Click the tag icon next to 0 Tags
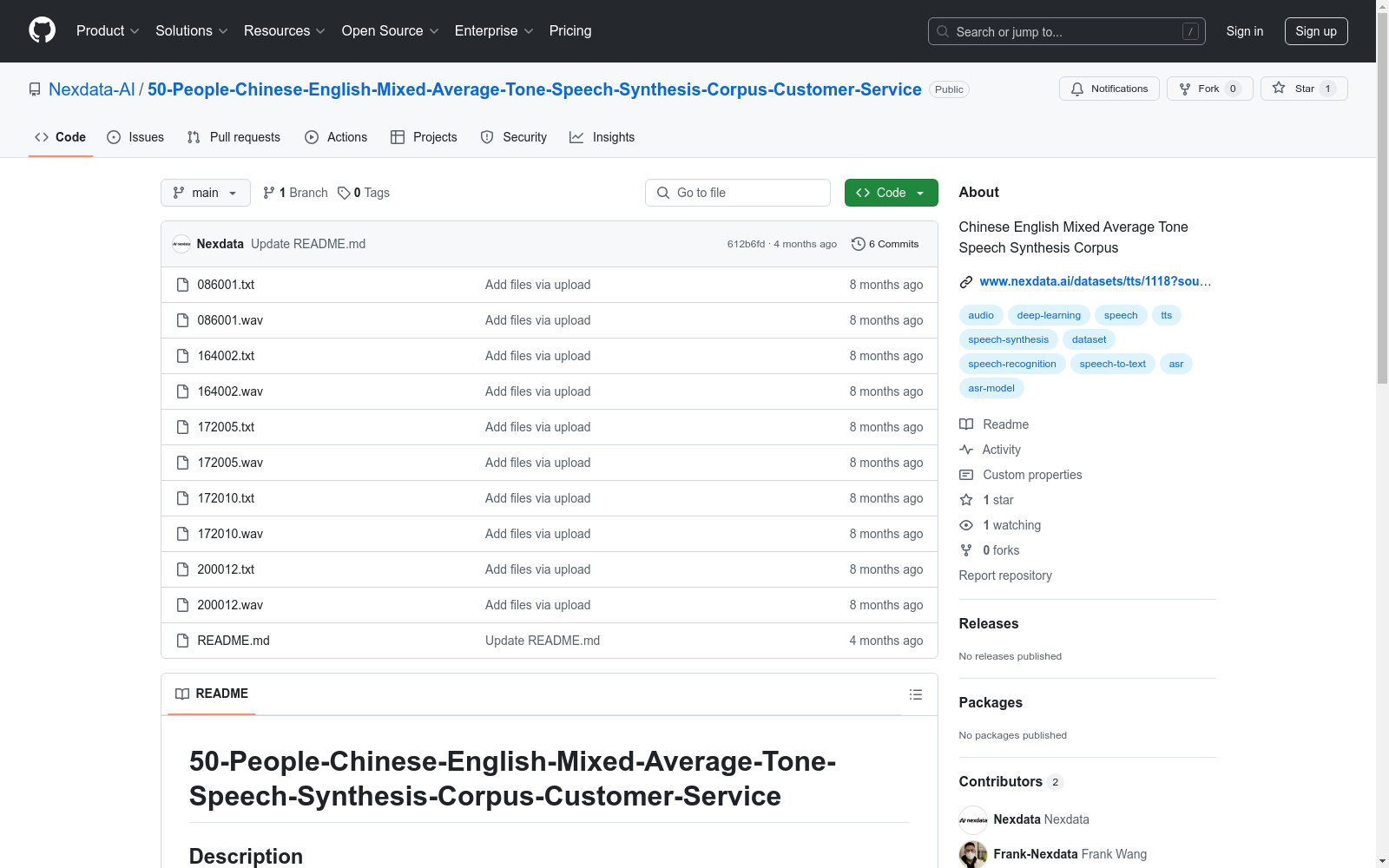 pos(344,193)
